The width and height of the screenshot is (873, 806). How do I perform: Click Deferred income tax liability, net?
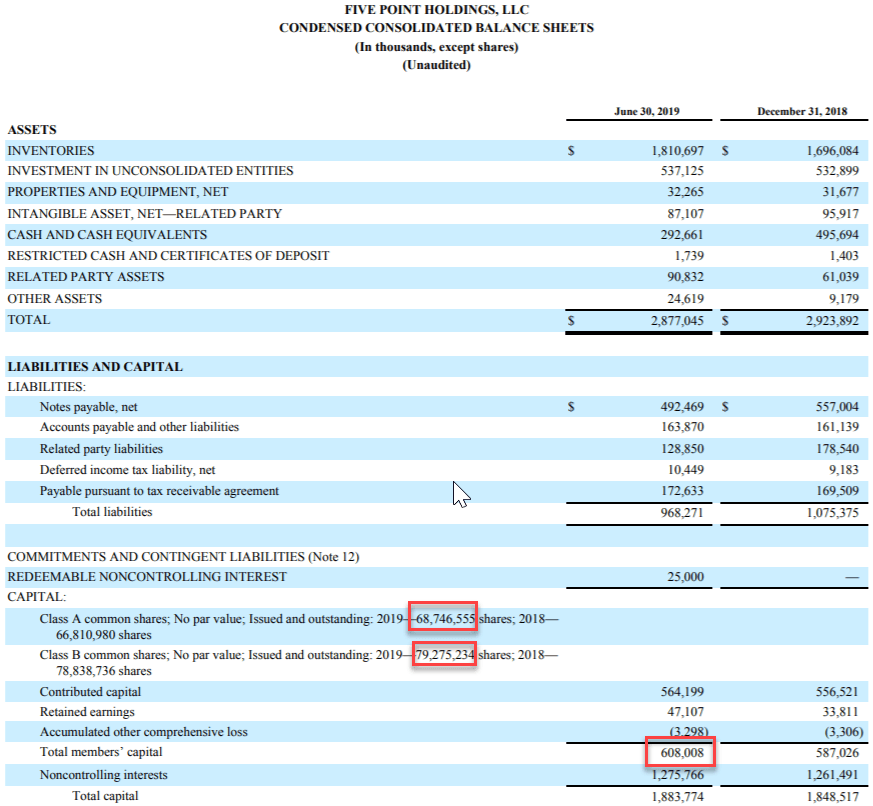(127, 470)
